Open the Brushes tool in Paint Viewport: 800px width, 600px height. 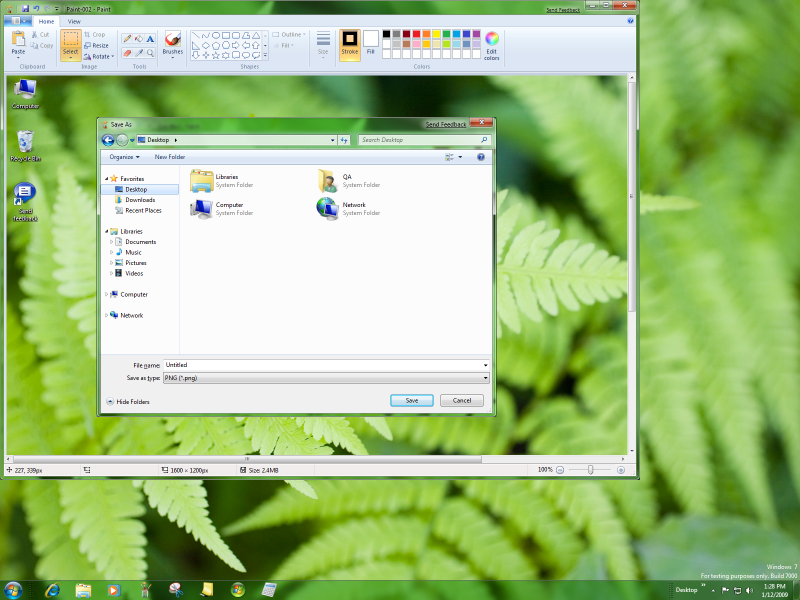pos(172,43)
